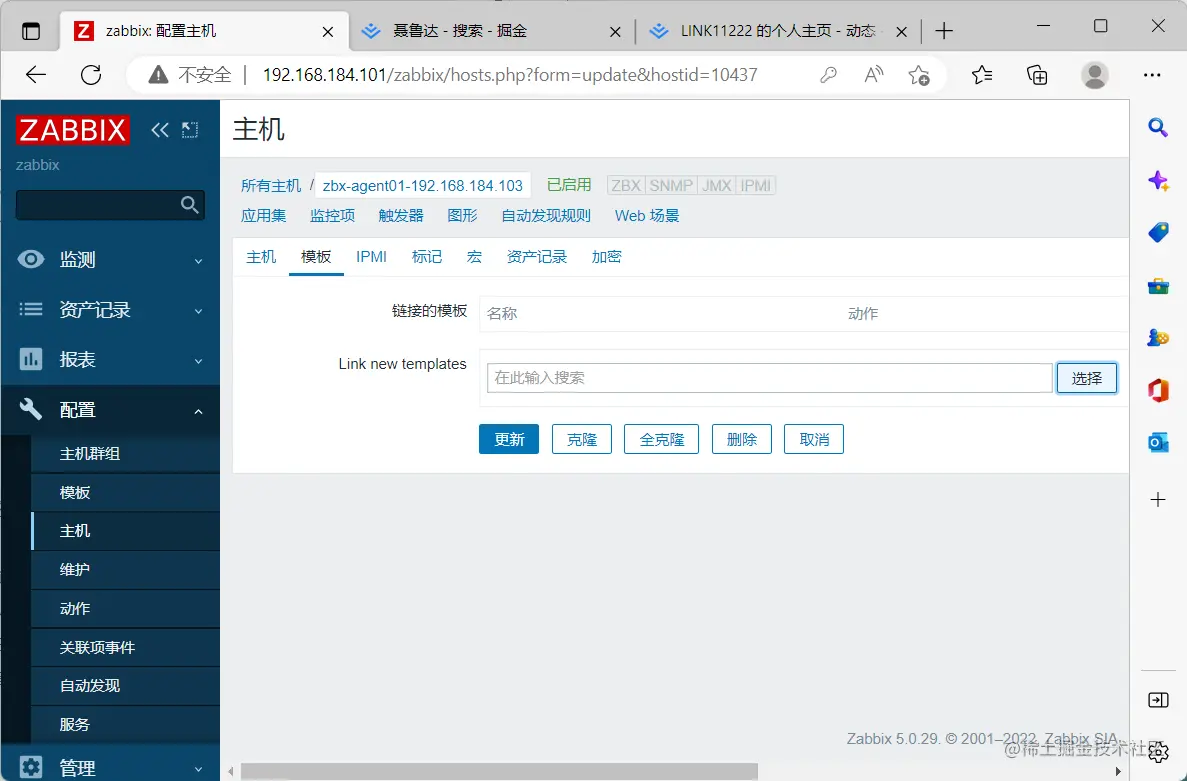Click the 删除 button
This screenshot has height=781, width=1187.
[742, 439]
